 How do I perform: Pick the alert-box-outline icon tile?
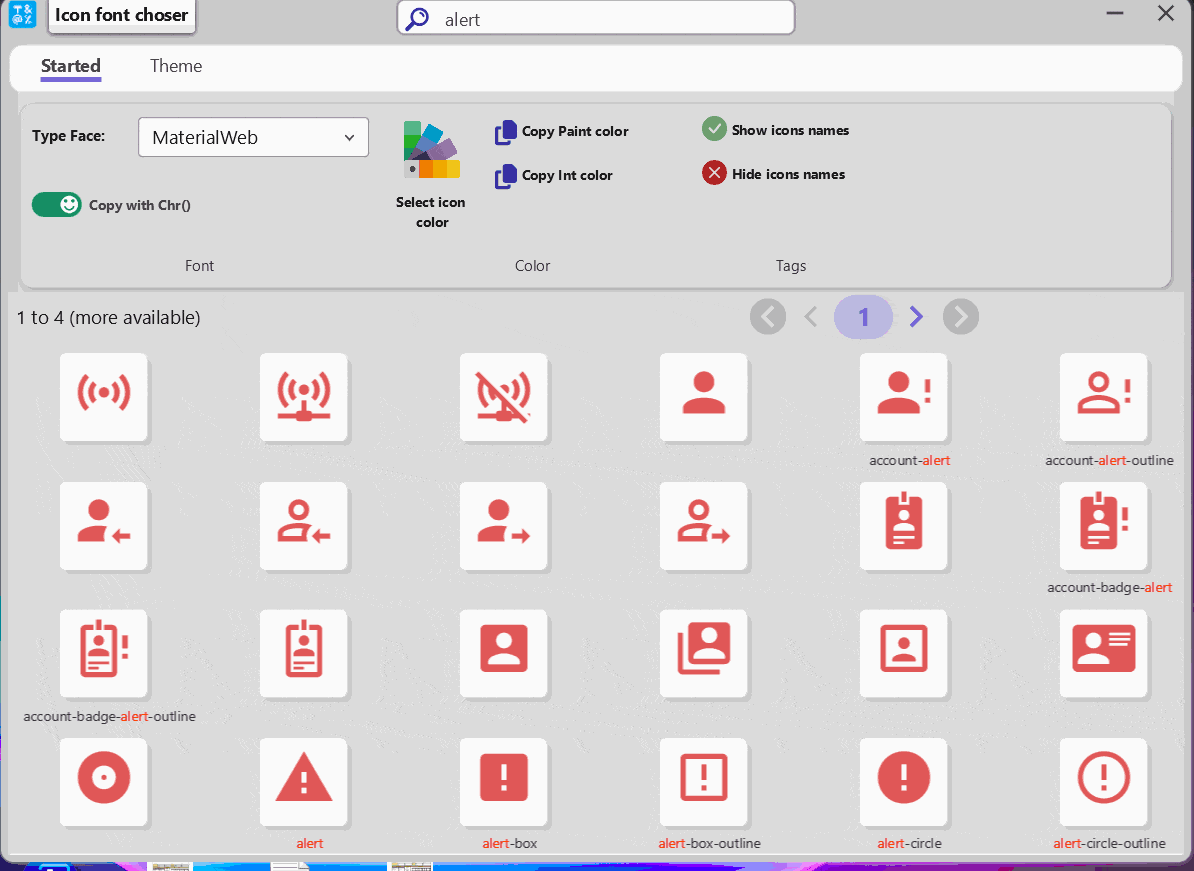[x=704, y=782]
